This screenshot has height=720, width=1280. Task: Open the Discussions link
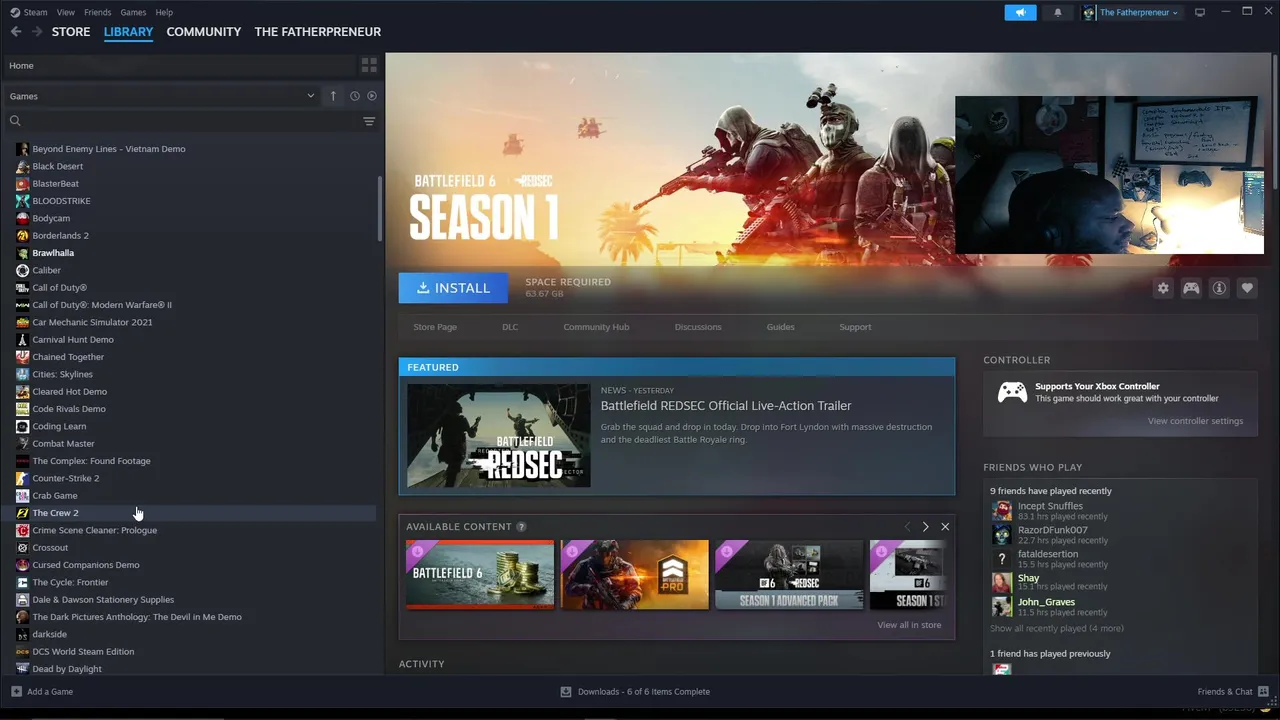pyautogui.click(x=698, y=327)
